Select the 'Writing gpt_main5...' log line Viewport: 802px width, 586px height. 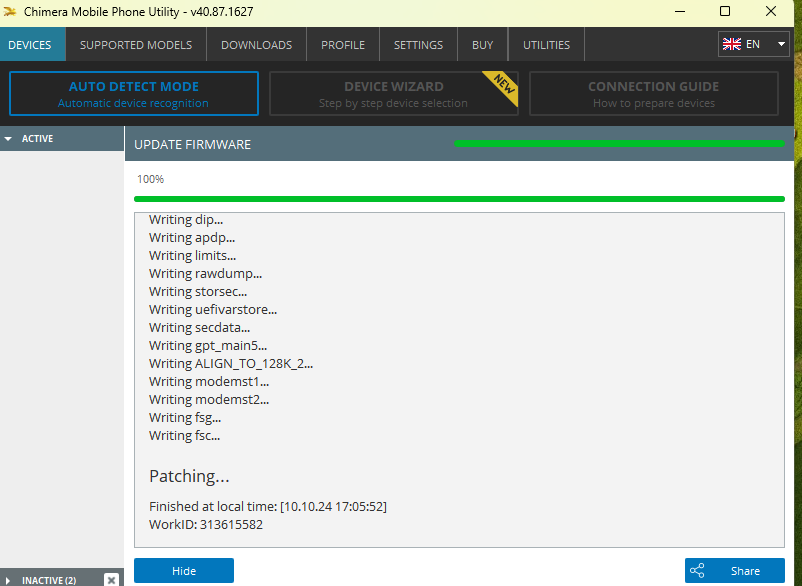(208, 346)
